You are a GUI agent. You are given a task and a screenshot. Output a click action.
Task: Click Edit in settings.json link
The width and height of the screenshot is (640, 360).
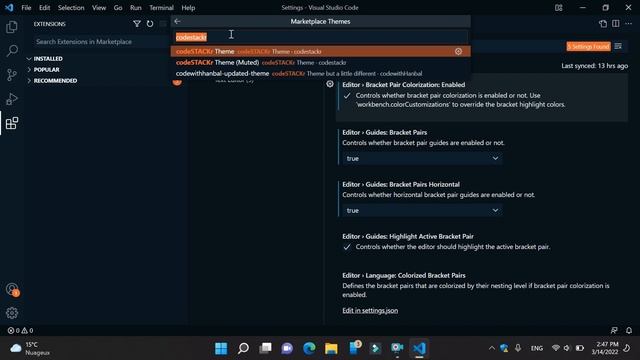[370, 311]
